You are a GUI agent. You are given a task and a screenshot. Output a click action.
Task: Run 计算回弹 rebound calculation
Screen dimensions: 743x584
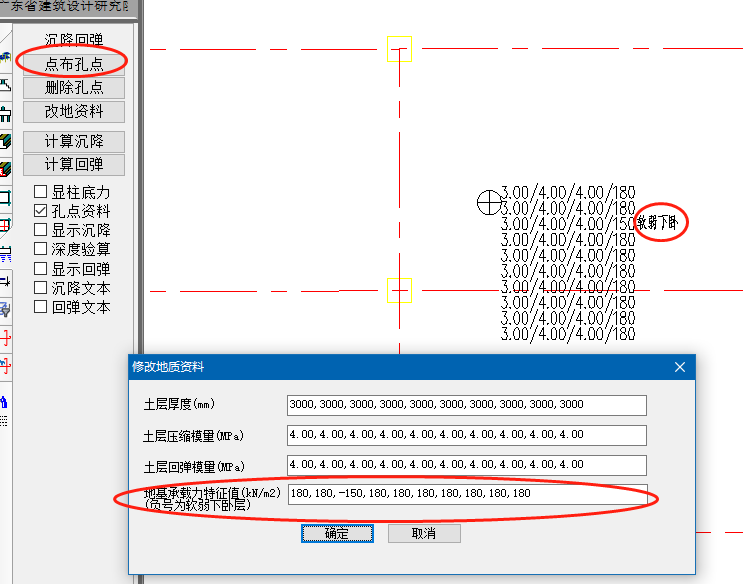[73, 164]
